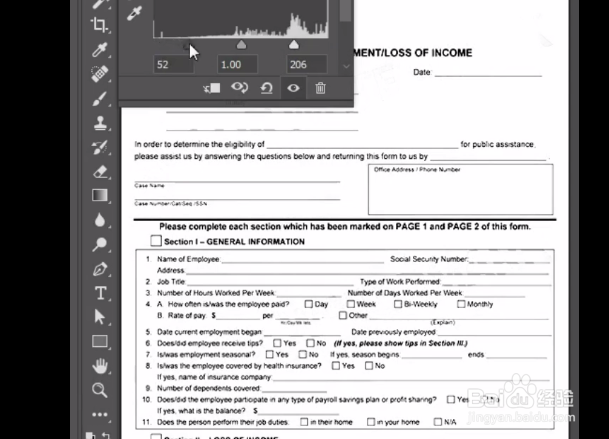Select the Gradient tool
Viewport: 609px width, 439px height.
(100, 195)
